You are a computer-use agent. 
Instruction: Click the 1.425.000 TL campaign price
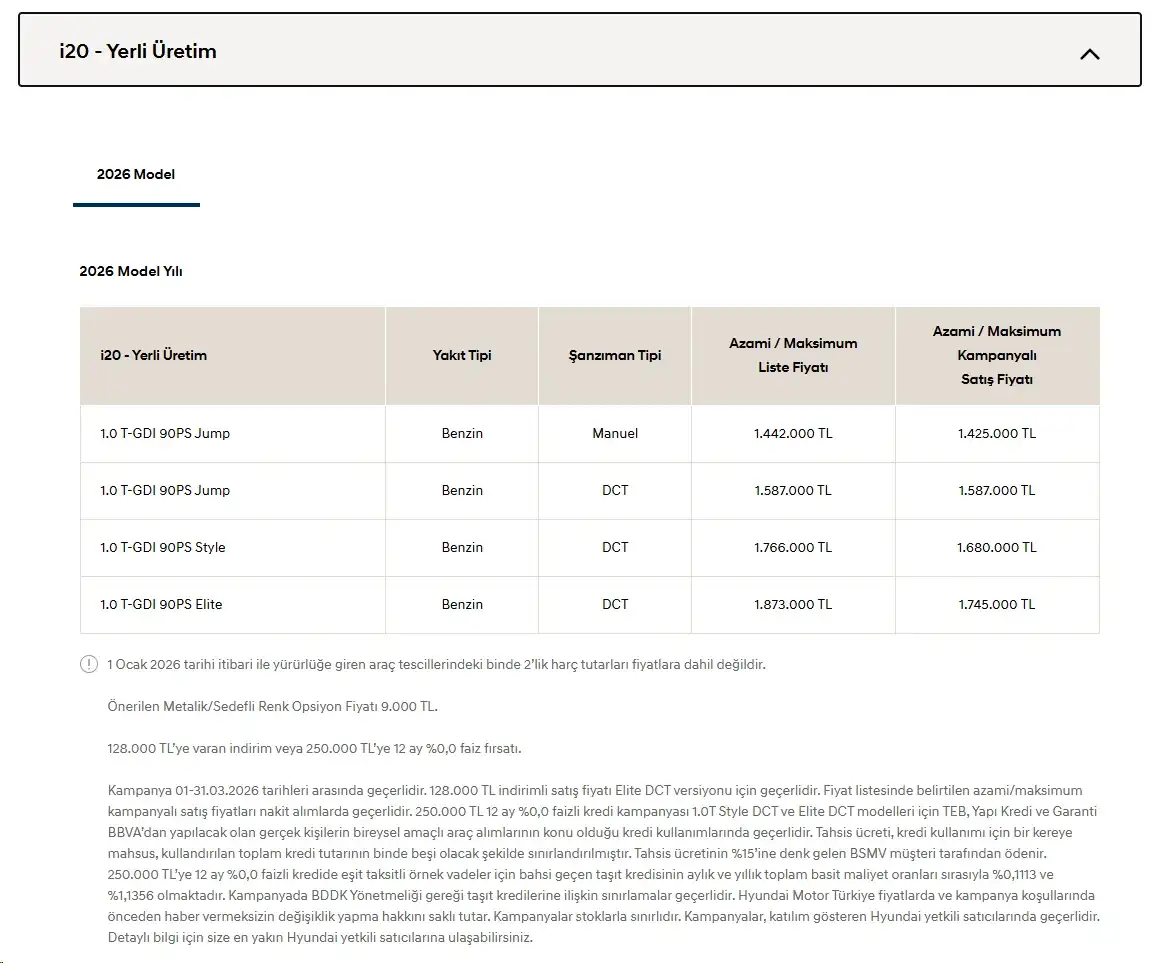click(997, 434)
